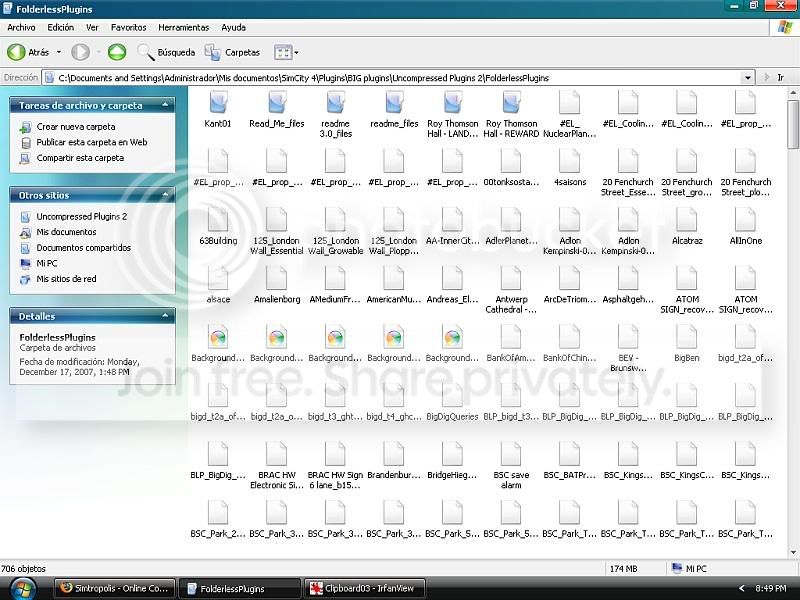Select the 00tonksosta file icon

tap(511, 162)
